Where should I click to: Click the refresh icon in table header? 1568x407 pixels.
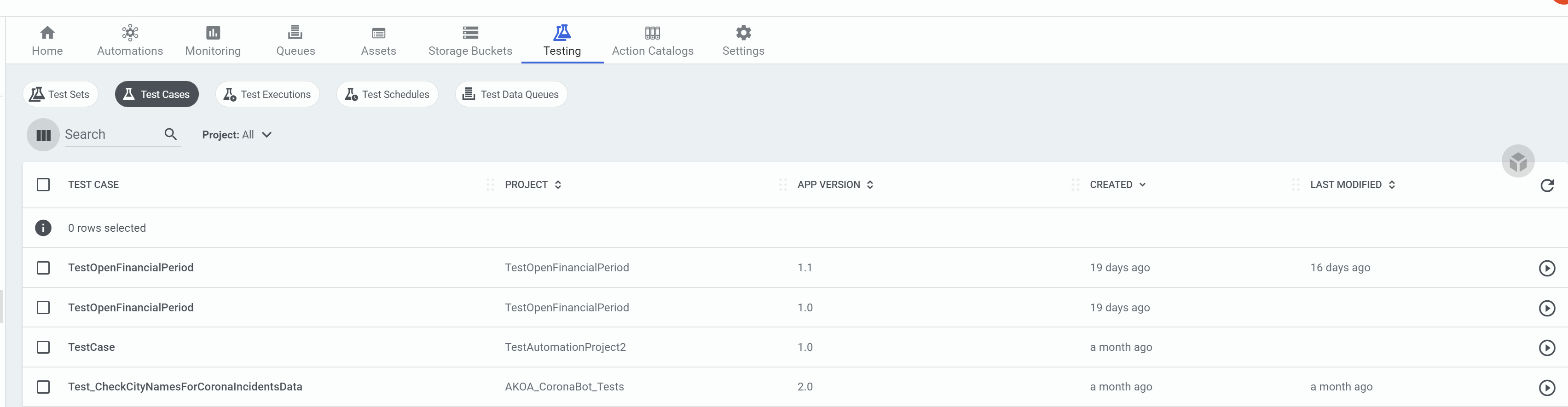1547,185
